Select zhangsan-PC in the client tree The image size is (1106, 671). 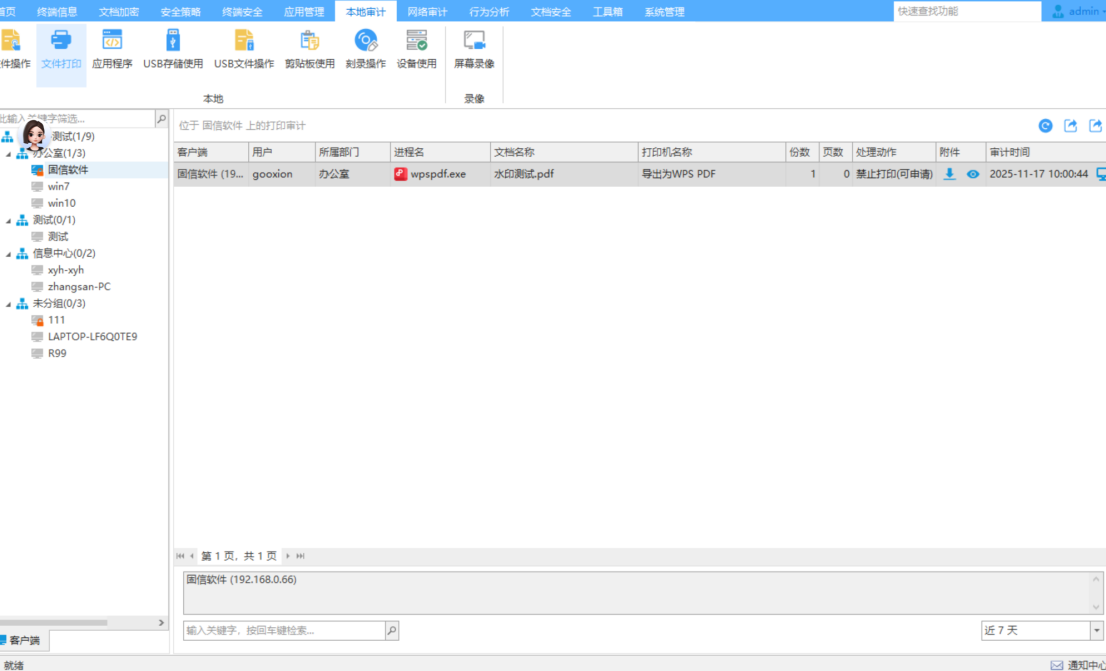[79, 287]
